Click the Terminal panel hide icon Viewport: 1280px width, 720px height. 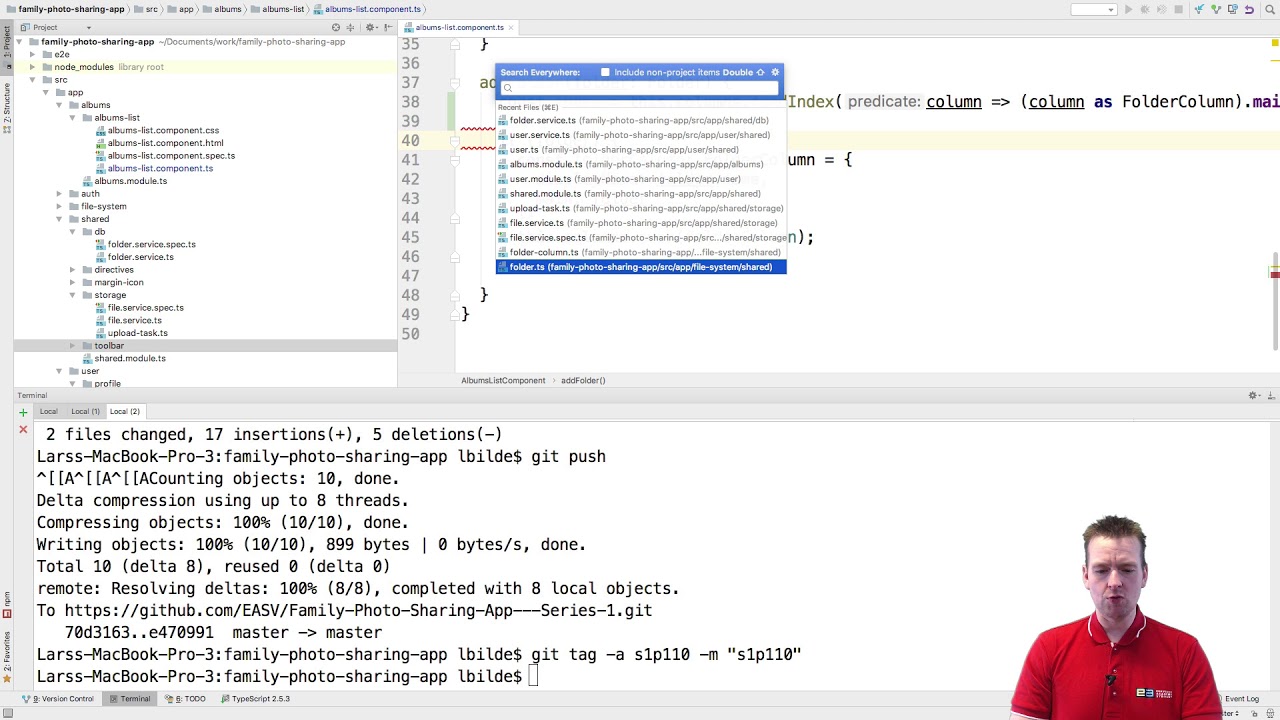(x=1271, y=396)
